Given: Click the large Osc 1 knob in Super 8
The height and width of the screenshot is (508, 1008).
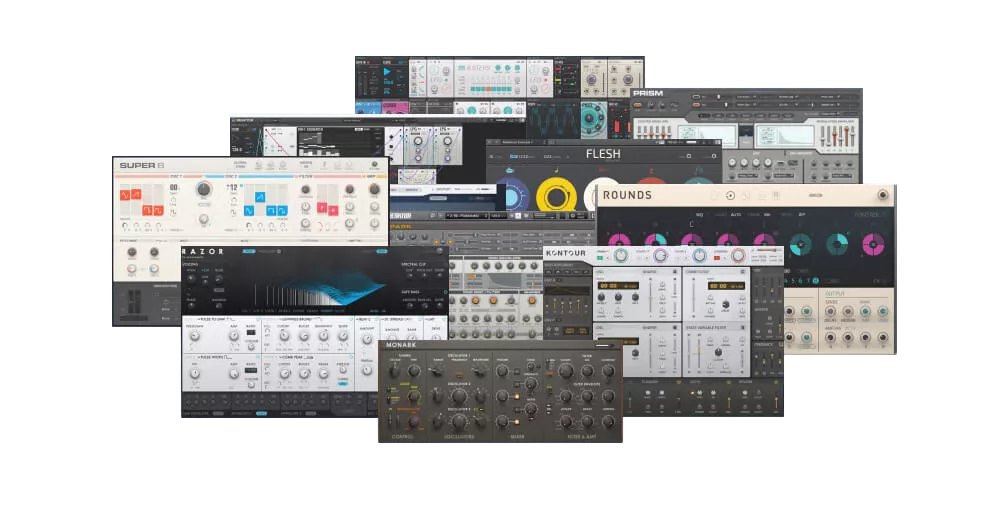Looking at the screenshot, I should [x=204, y=189].
